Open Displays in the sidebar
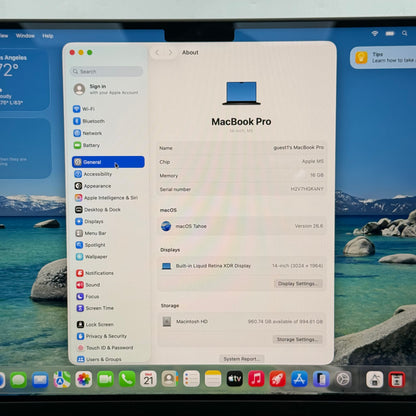This screenshot has width=416, height=416. (x=89, y=221)
